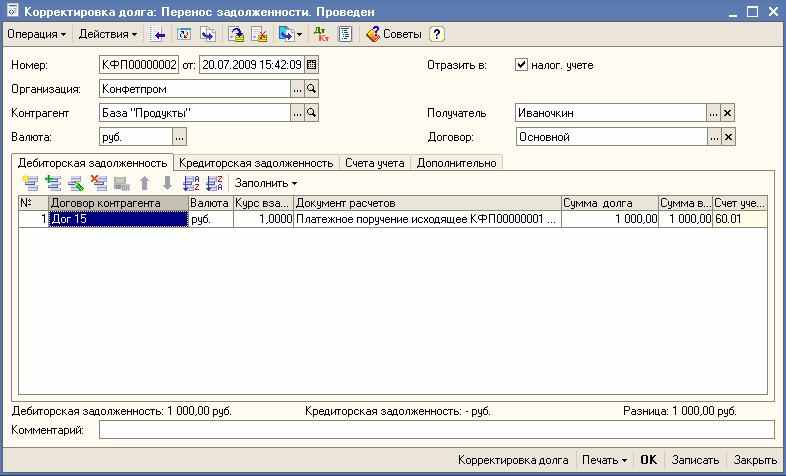Click the go-to-structure icon with two documents

[x=208, y=35]
